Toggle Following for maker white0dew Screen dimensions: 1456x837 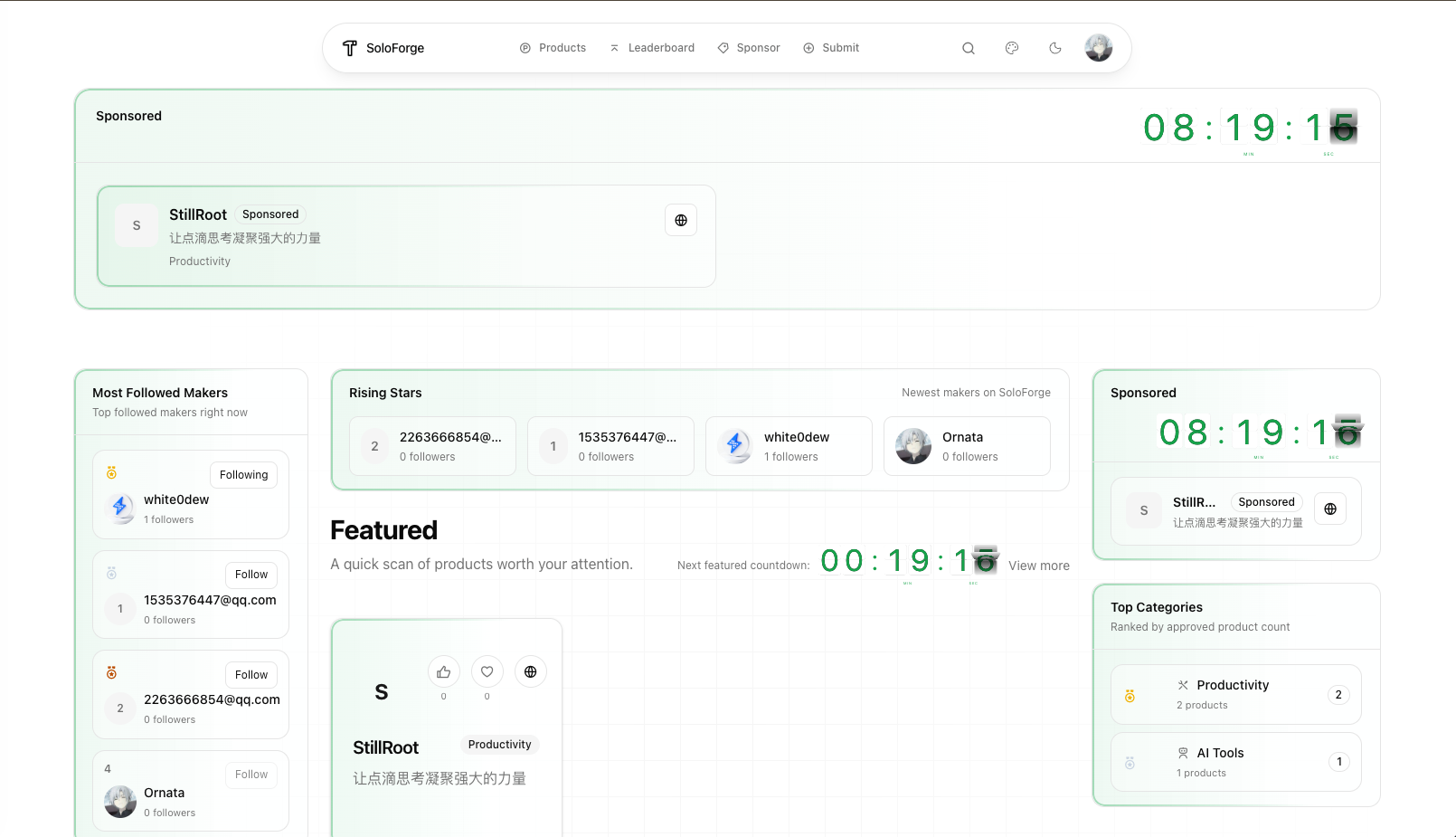pyautogui.click(x=242, y=474)
